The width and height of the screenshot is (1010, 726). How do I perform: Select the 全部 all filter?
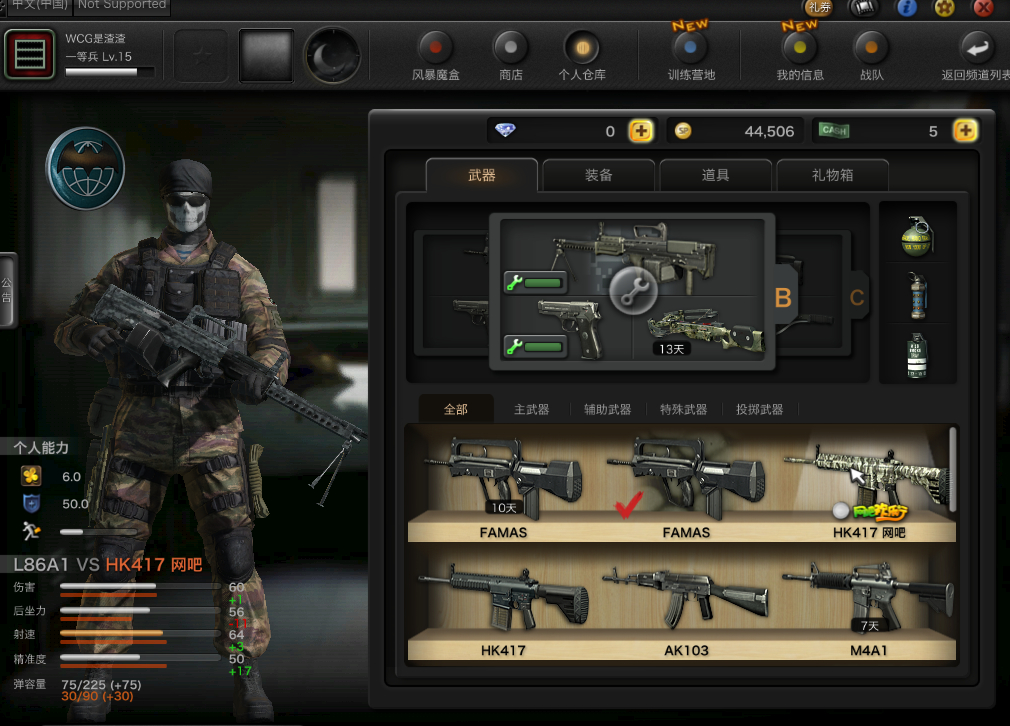[x=455, y=409]
